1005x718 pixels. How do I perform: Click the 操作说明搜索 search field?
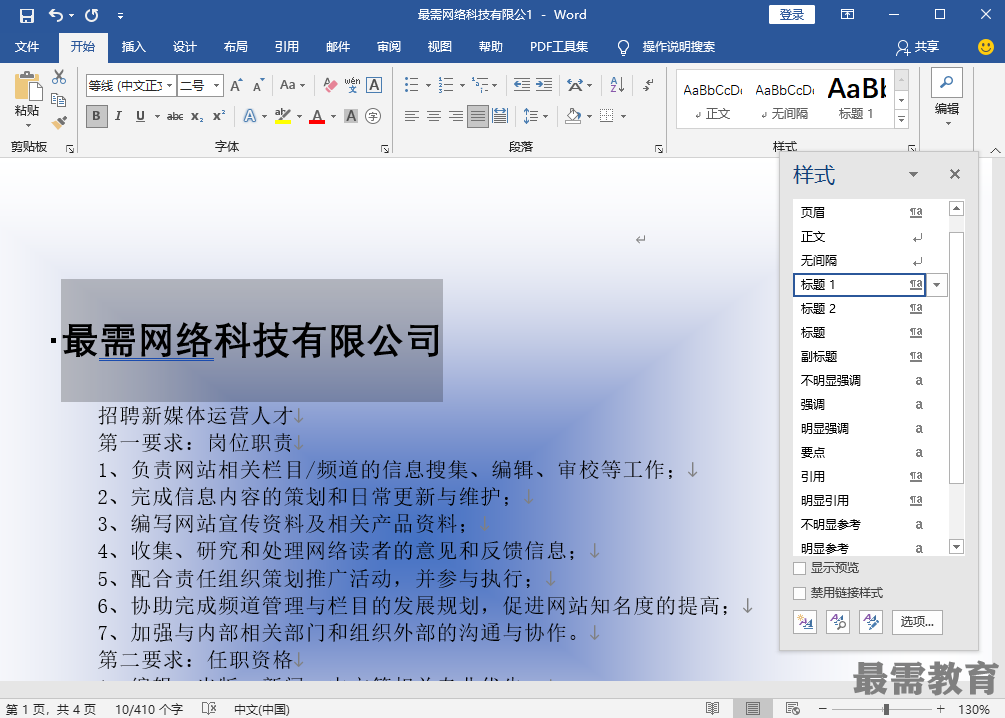678,47
